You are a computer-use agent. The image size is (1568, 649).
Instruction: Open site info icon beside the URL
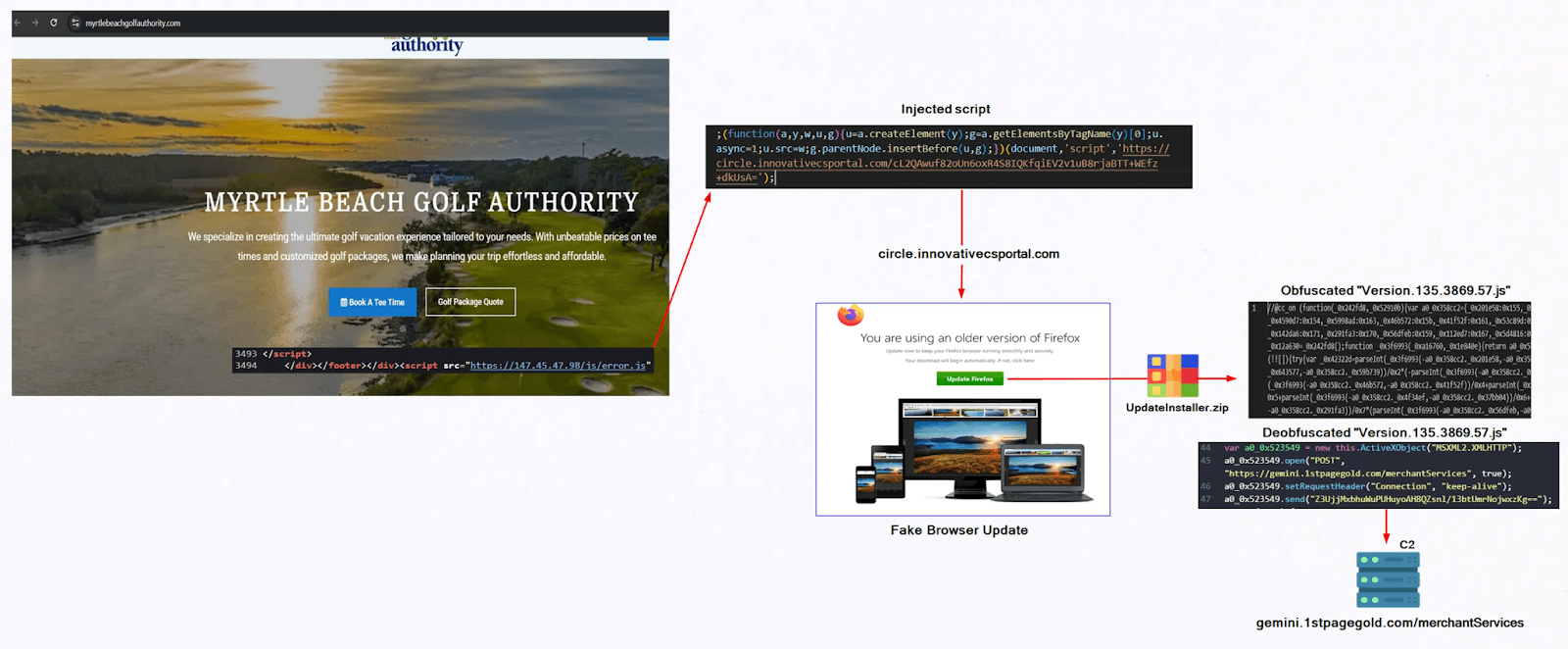(x=75, y=23)
